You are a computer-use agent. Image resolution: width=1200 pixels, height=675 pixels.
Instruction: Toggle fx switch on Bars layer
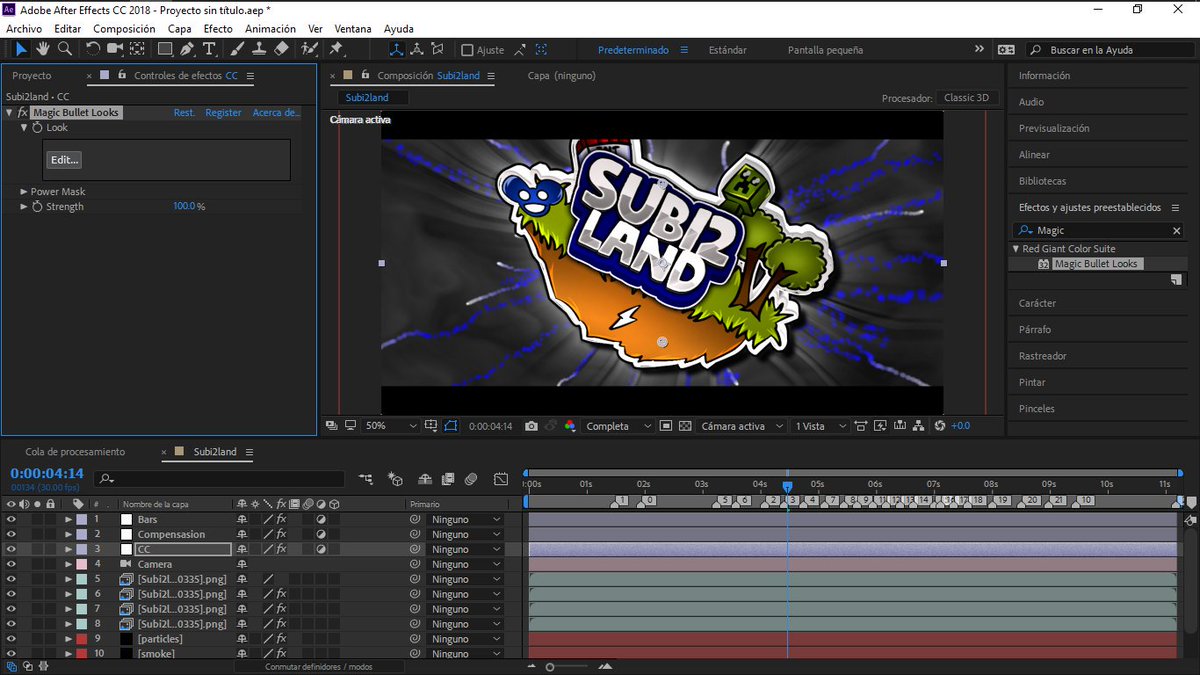point(281,519)
